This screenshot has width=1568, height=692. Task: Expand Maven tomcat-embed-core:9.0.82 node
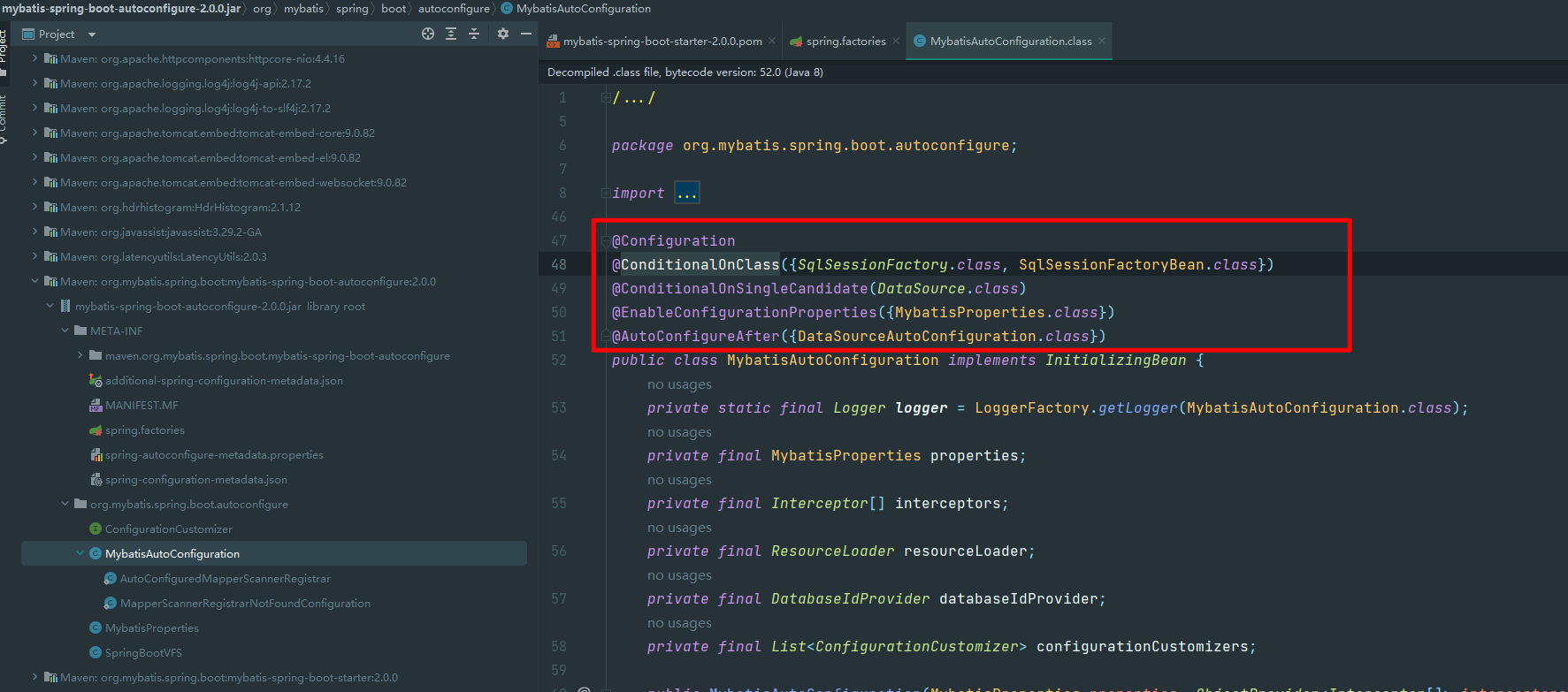[34, 133]
